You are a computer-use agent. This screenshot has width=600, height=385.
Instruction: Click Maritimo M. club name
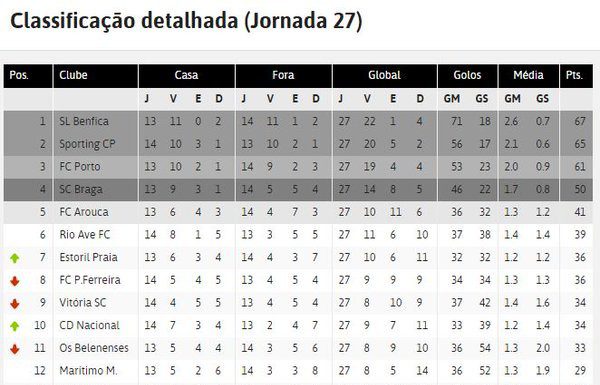pyautogui.click(x=88, y=371)
